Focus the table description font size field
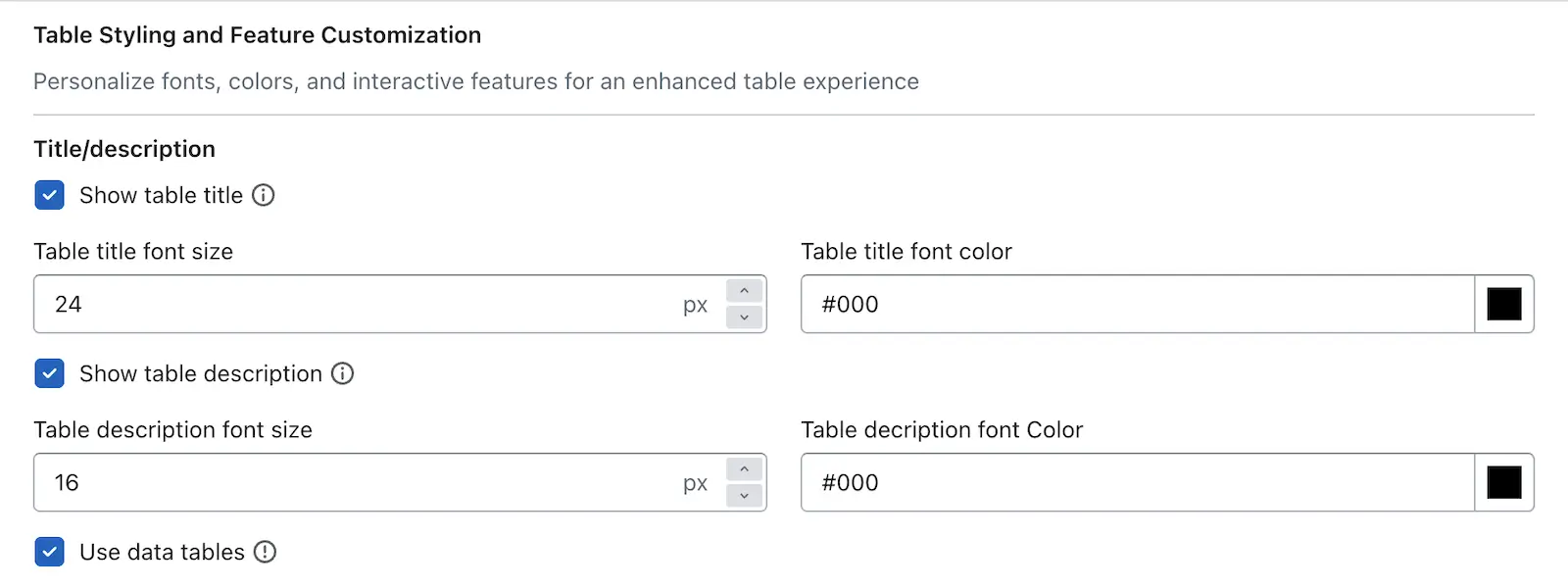This screenshot has width=1568, height=588. [x=363, y=482]
